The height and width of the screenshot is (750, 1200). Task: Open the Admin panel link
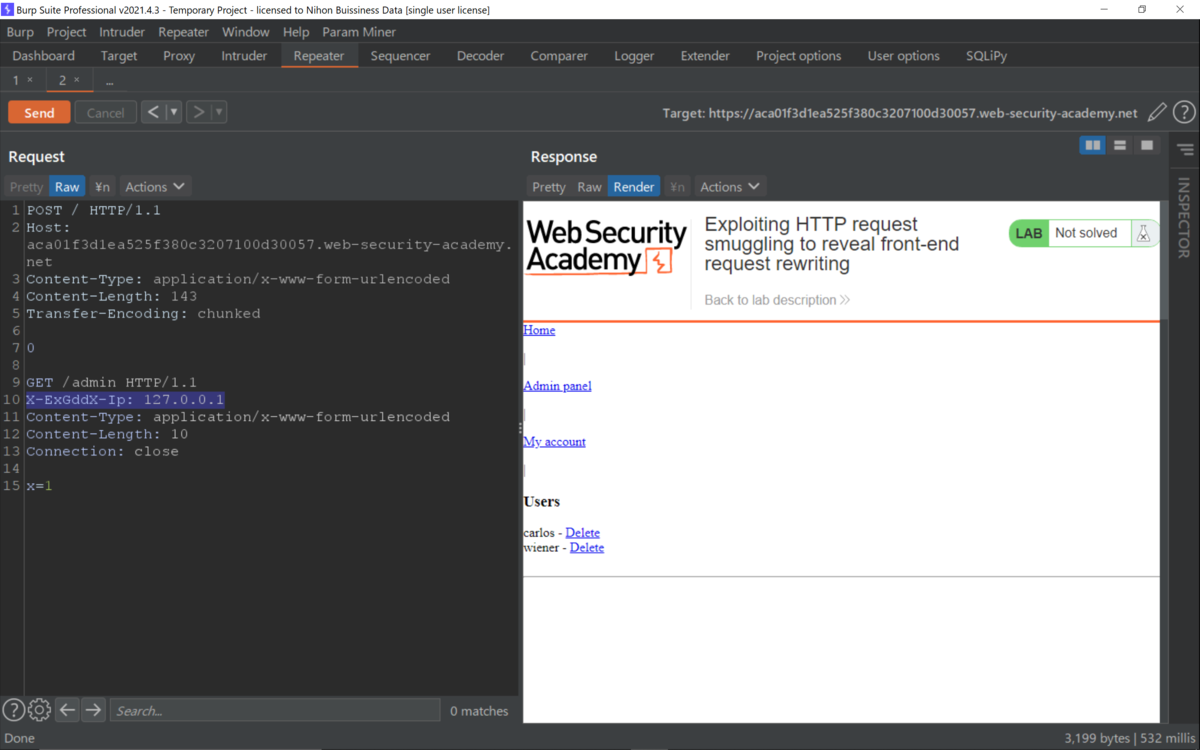click(557, 386)
